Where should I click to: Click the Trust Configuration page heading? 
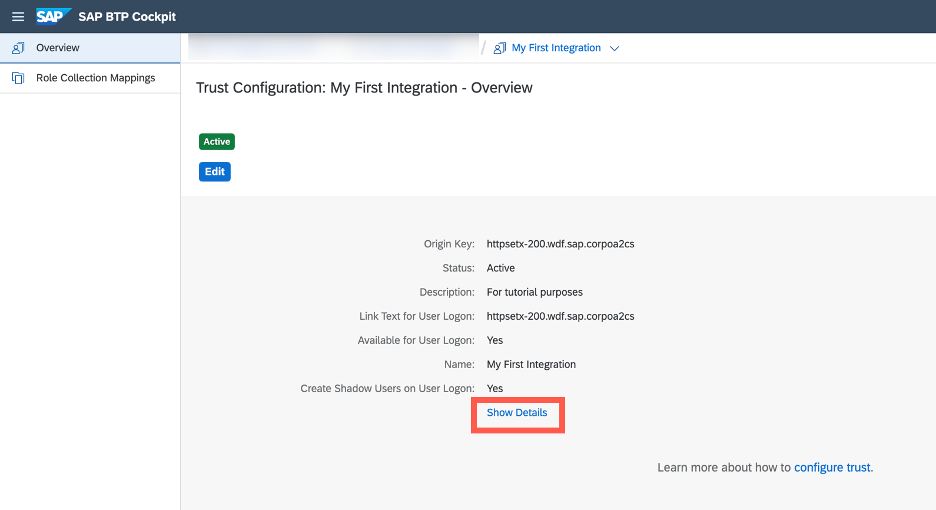pyautogui.click(x=364, y=88)
